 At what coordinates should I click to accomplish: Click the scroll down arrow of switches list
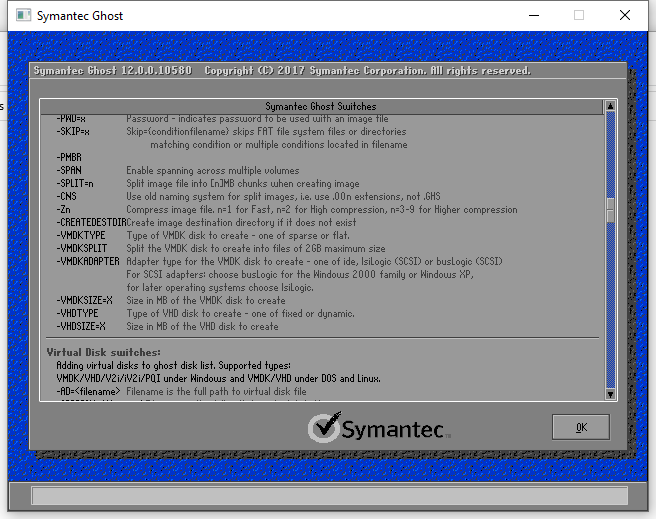tap(610, 394)
